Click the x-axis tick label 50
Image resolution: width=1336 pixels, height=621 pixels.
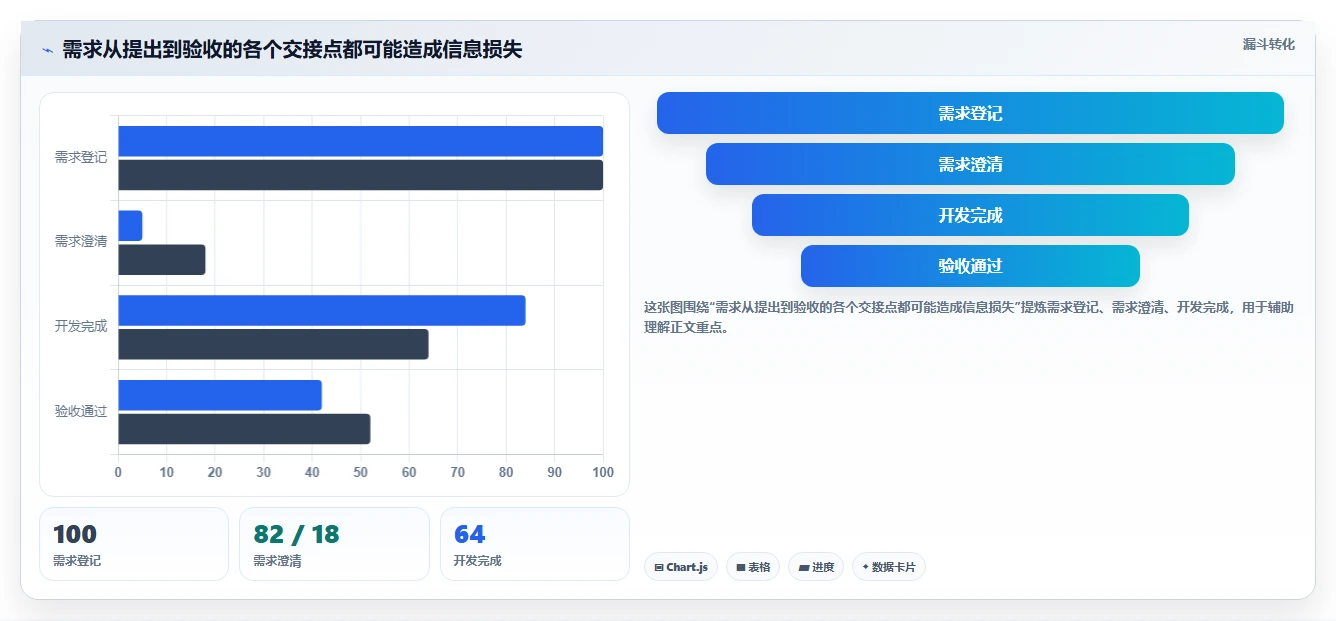coord(360,472)
